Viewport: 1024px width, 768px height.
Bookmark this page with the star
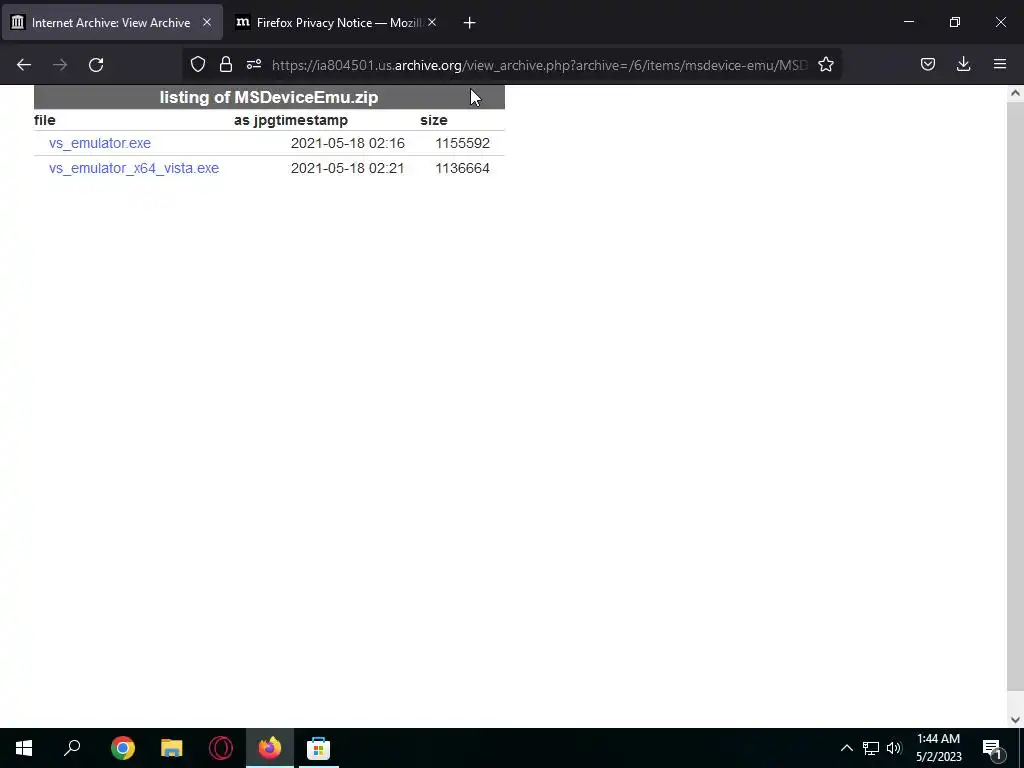click(x=826, y=64)
